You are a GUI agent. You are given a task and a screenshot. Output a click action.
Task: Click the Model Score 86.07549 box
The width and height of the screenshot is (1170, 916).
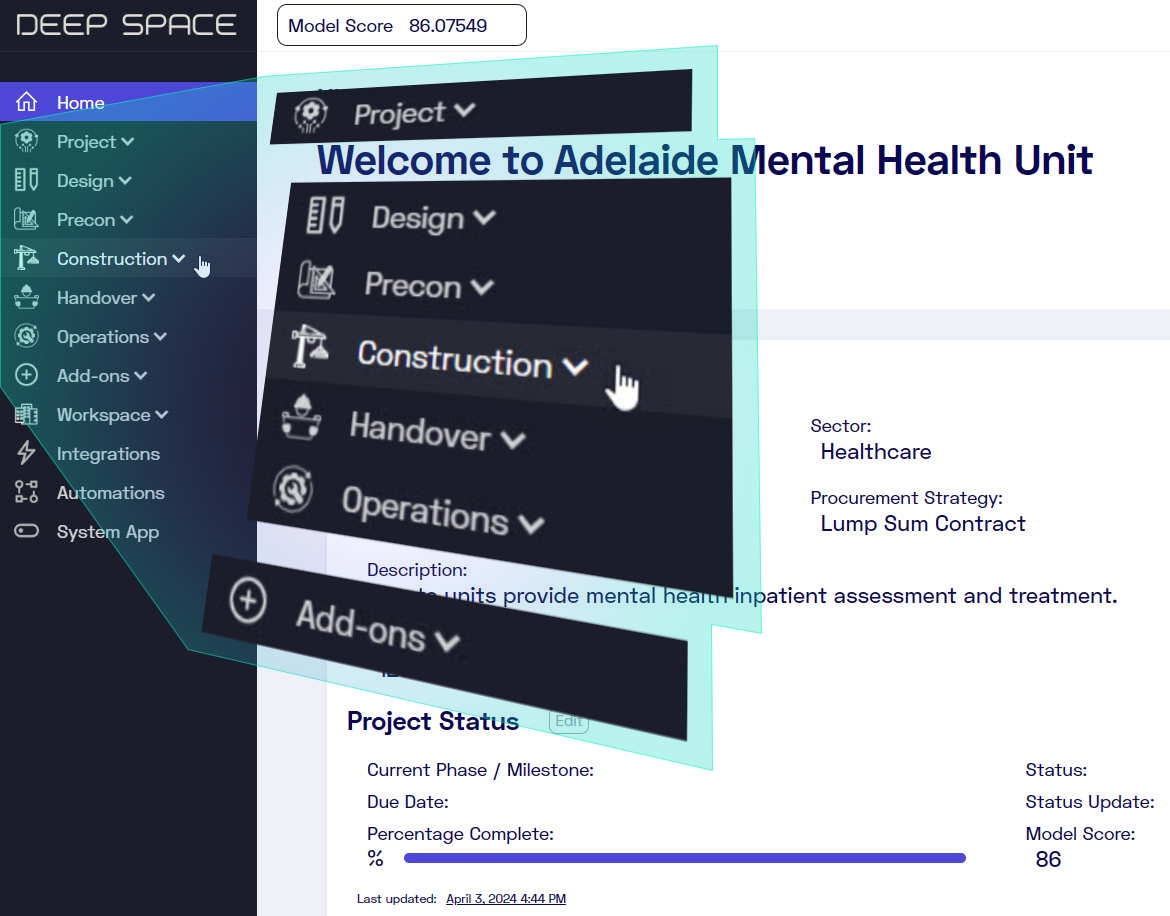point(401,25)
